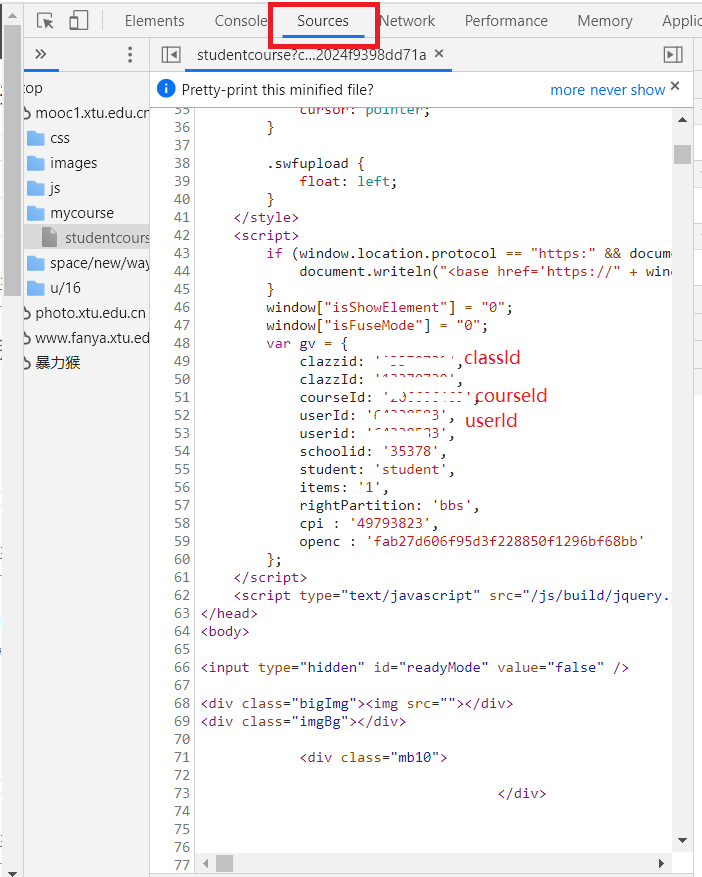702x877 pixels.
Task: Switch to the Network tab
Action: click(407, 21)
